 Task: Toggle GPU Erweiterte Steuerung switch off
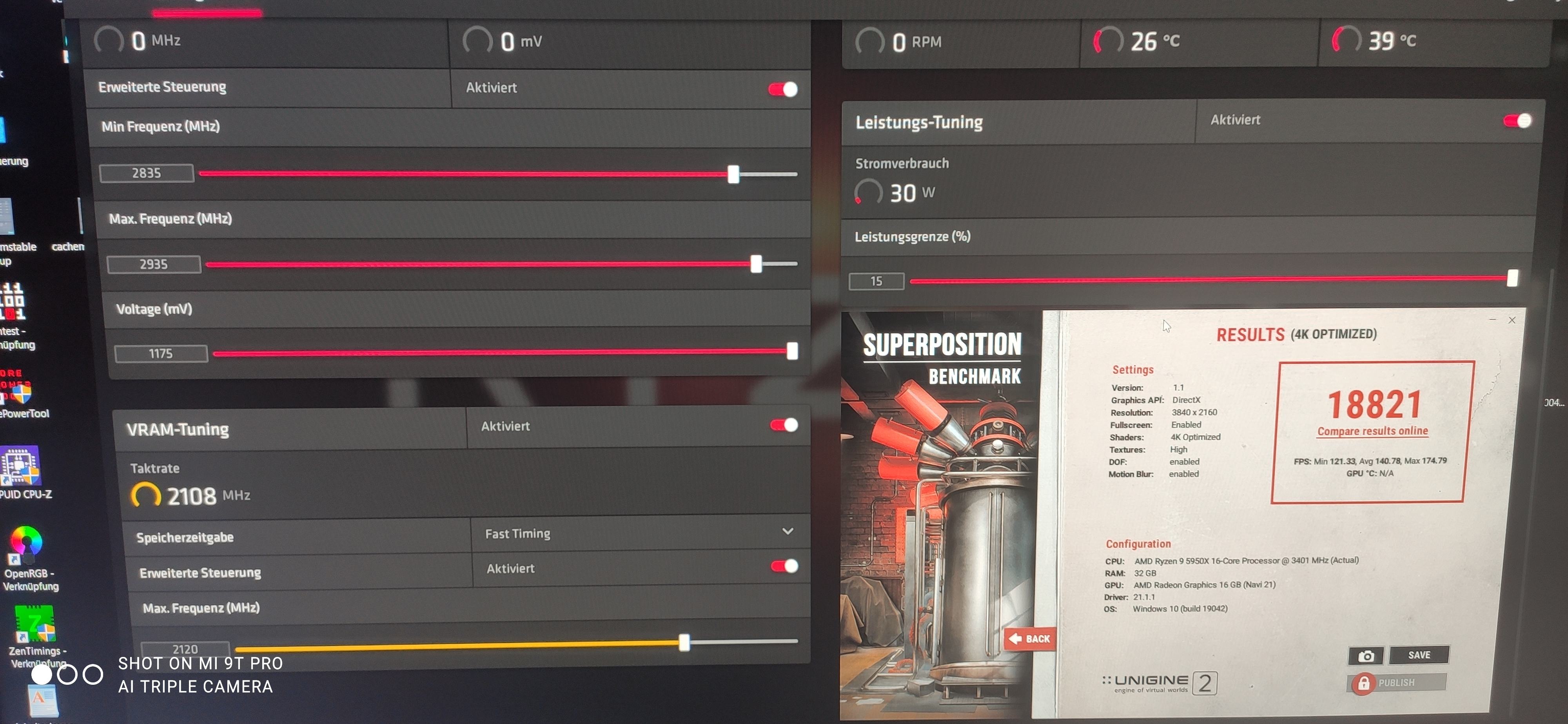pos(783,89)
